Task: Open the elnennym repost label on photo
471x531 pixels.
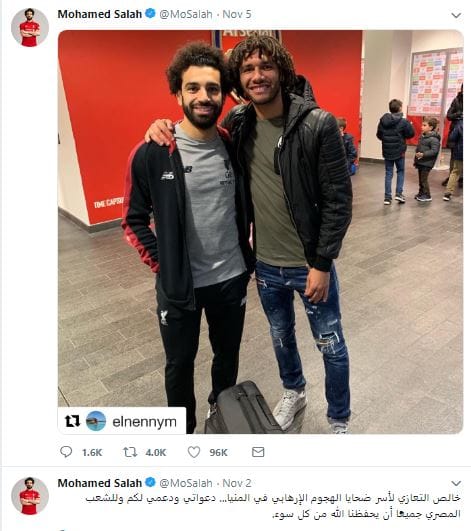Action: [144, 422]
